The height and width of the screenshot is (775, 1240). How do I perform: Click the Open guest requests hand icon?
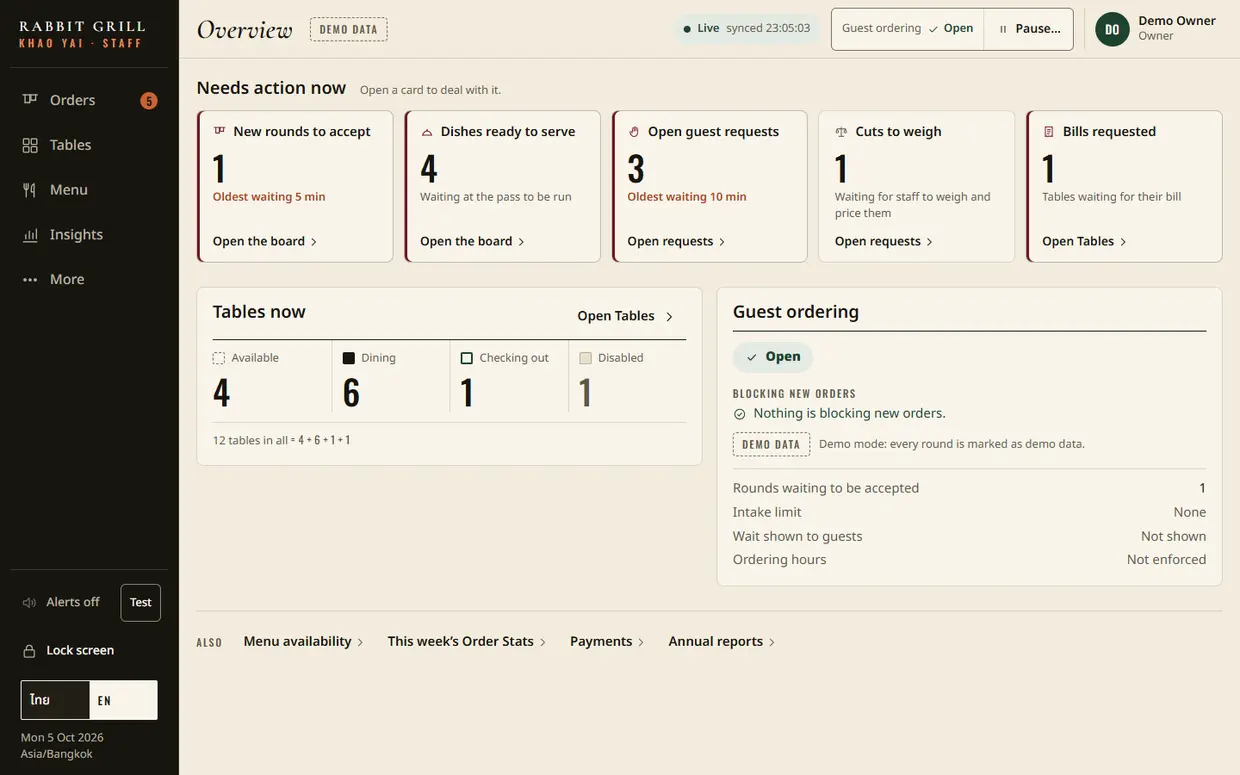coord(634,132)
